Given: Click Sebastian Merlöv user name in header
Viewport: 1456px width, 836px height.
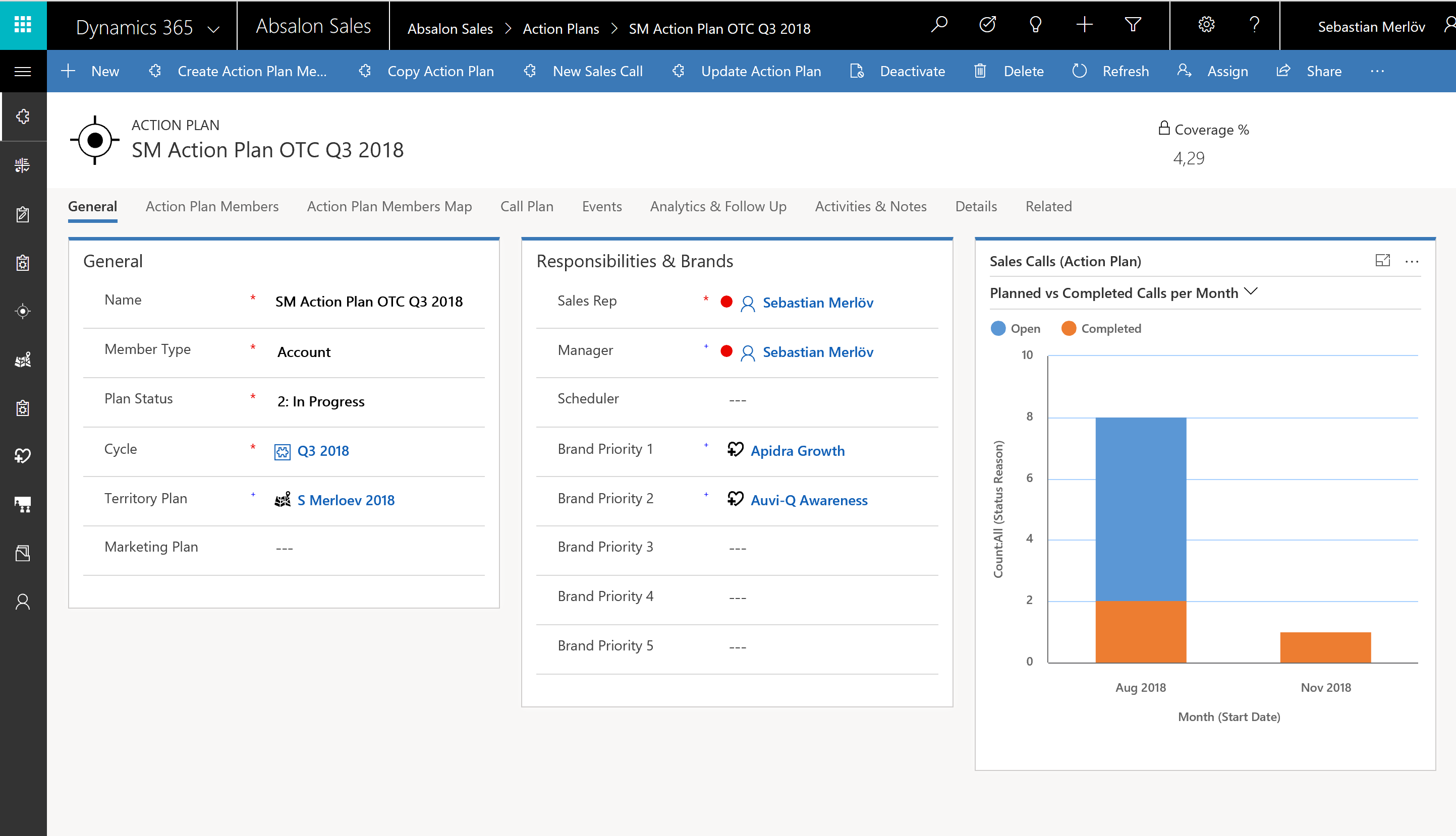Looking at the screenshot, I should click(x=1371, y=27).
